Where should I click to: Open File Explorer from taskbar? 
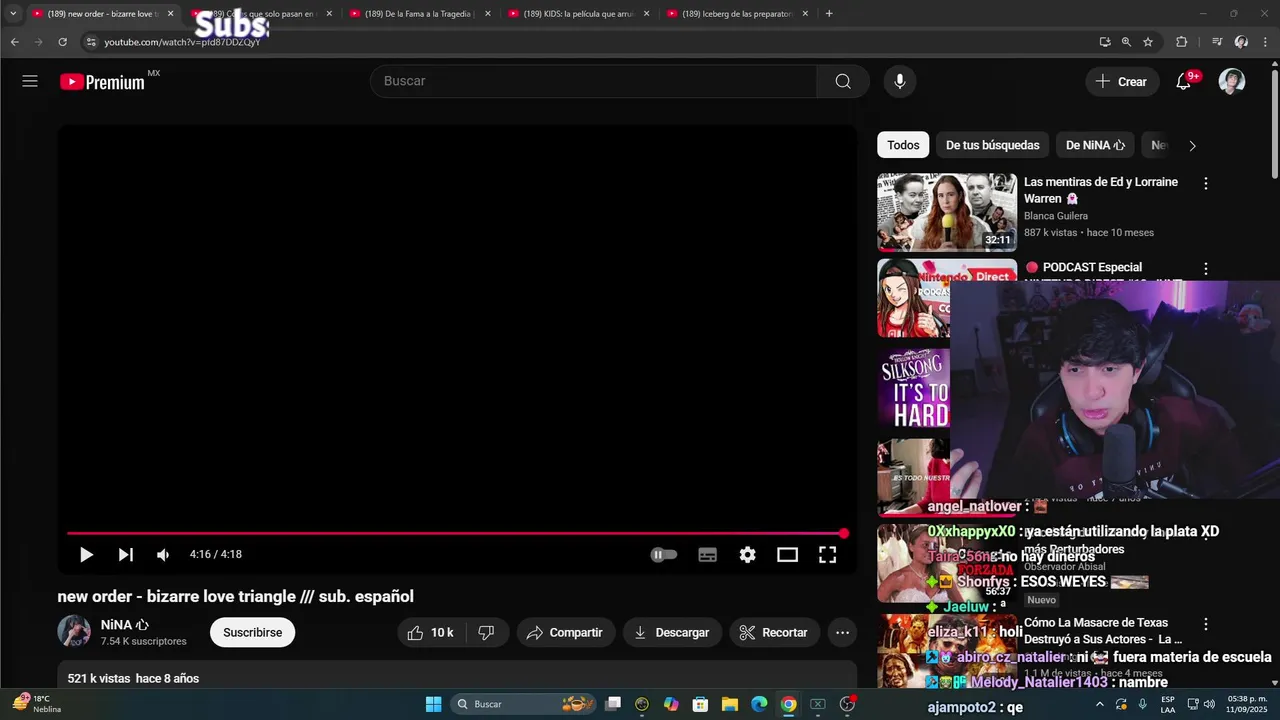coord(730,704)
